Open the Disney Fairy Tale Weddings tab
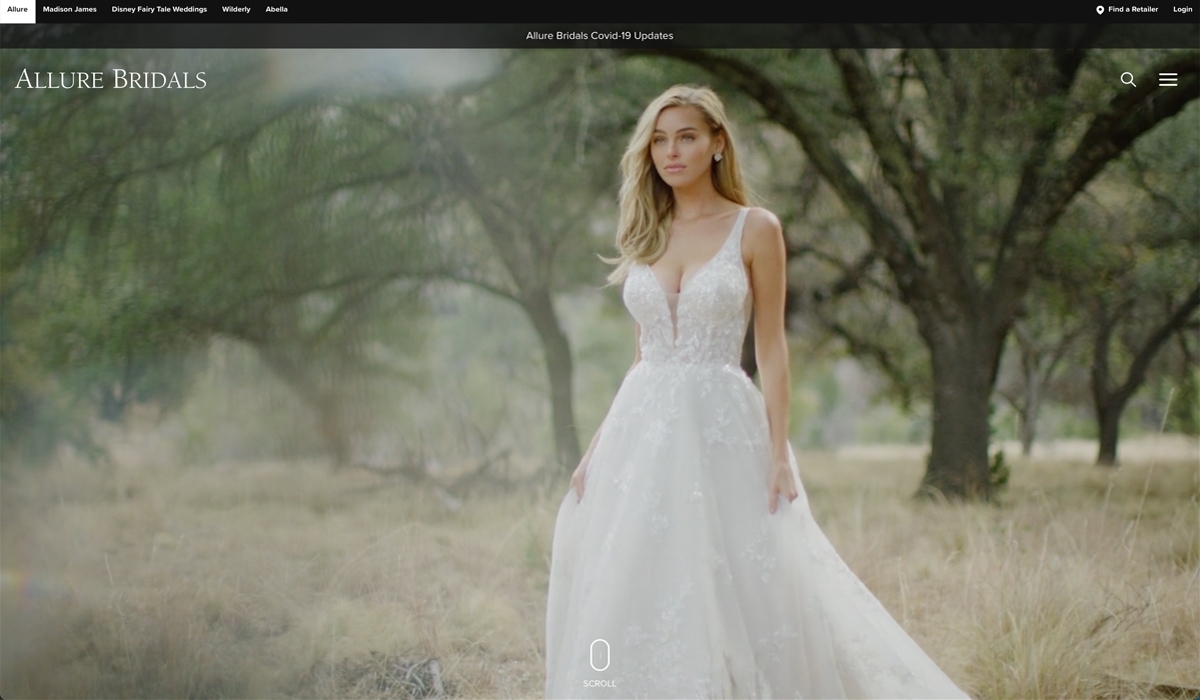The height and width of the screenshot is (700, 1200). [159, 10]
